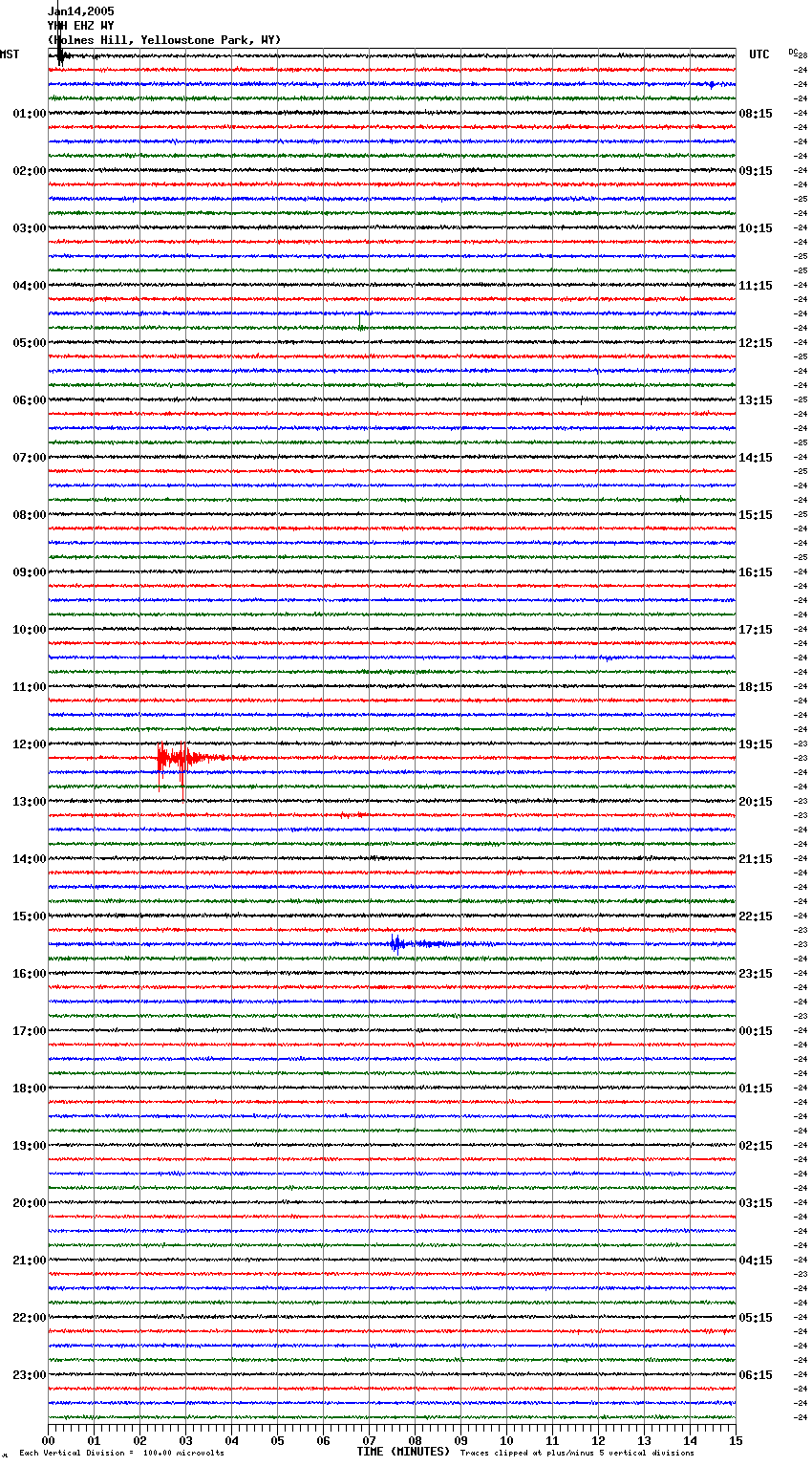The height and width of the screenshot is (1466, 812).
Task: Click the 03:00 MST hour label
Action: [29, 228]
